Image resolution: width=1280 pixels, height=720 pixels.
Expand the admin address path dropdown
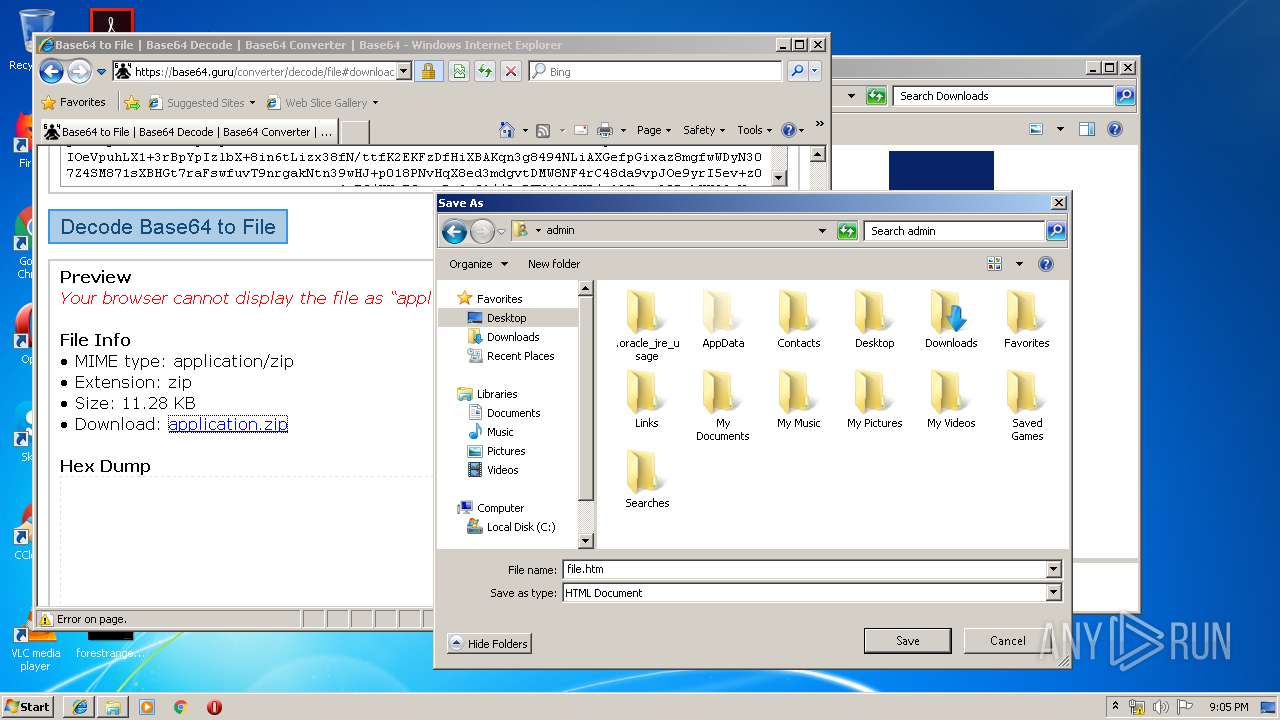pyautogui.click(x=822, y=231)
